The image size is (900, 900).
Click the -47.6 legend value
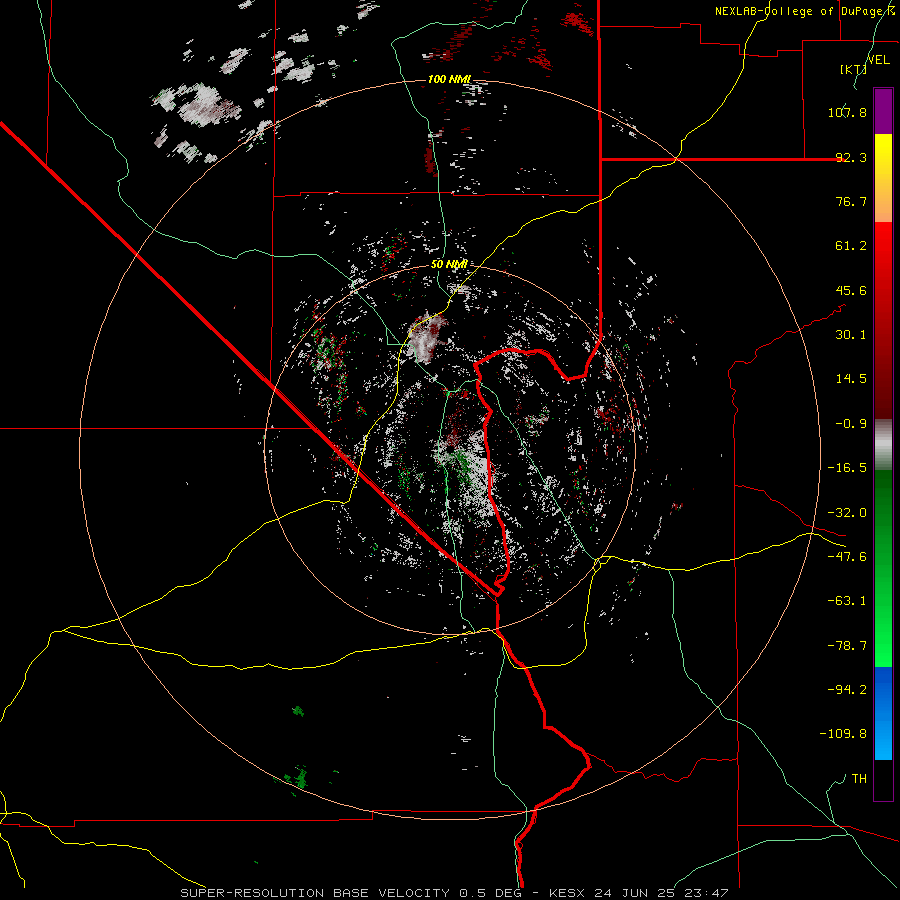click(x=847, y=557)
